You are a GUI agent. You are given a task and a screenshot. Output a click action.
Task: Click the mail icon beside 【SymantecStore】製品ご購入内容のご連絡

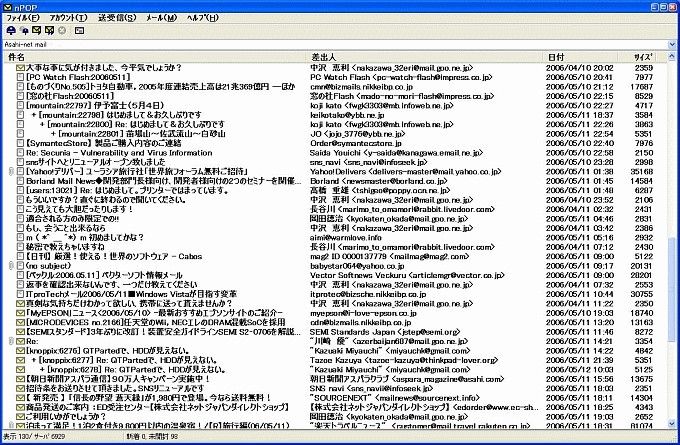pos(20,143)
